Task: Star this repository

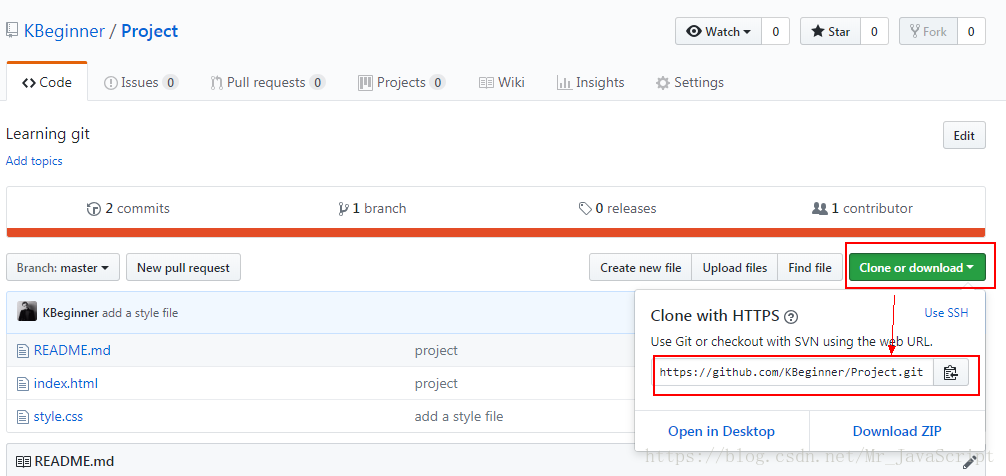Action: coord(831,31)
